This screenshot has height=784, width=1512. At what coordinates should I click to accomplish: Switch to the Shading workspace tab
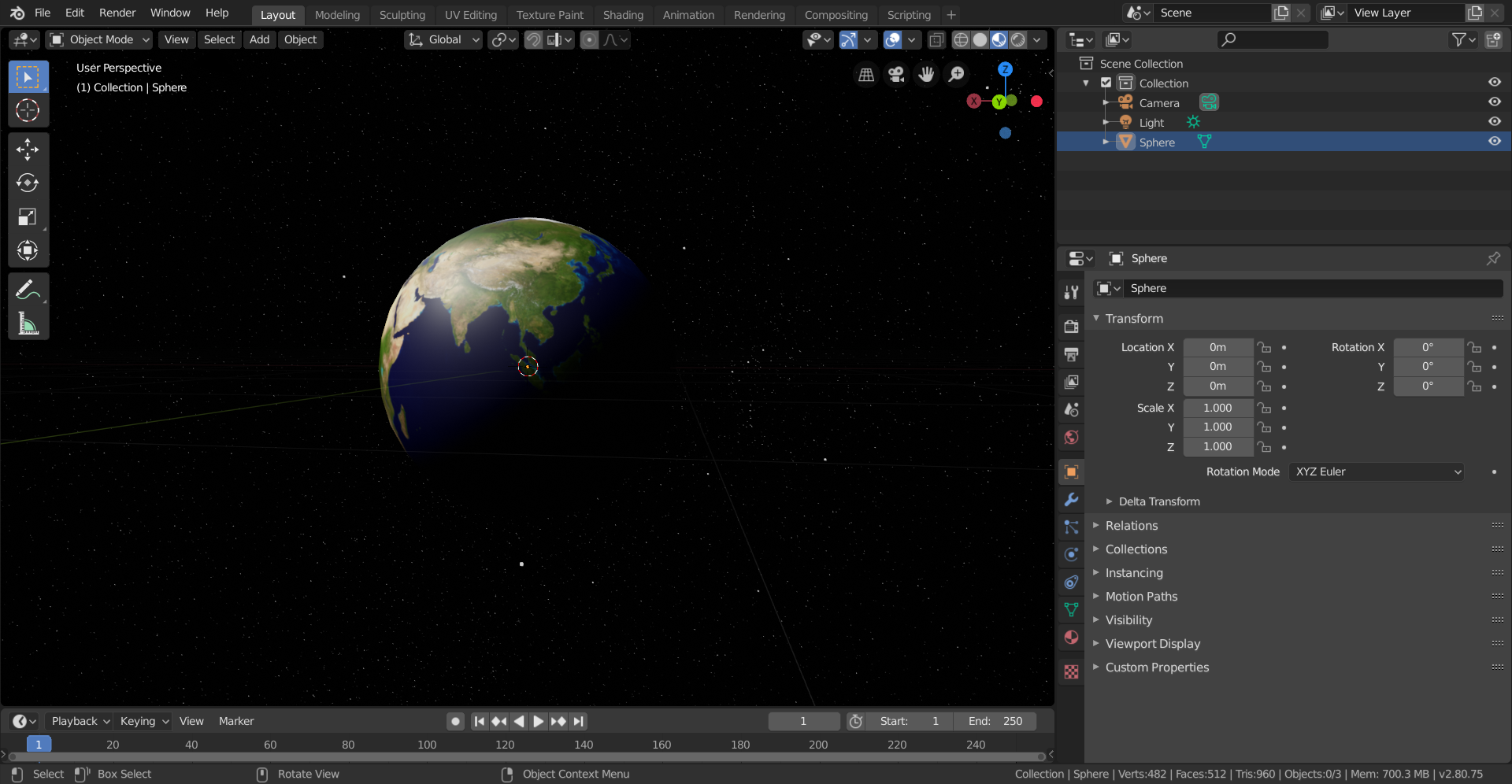pyautogui.click(x=622, y=15)
